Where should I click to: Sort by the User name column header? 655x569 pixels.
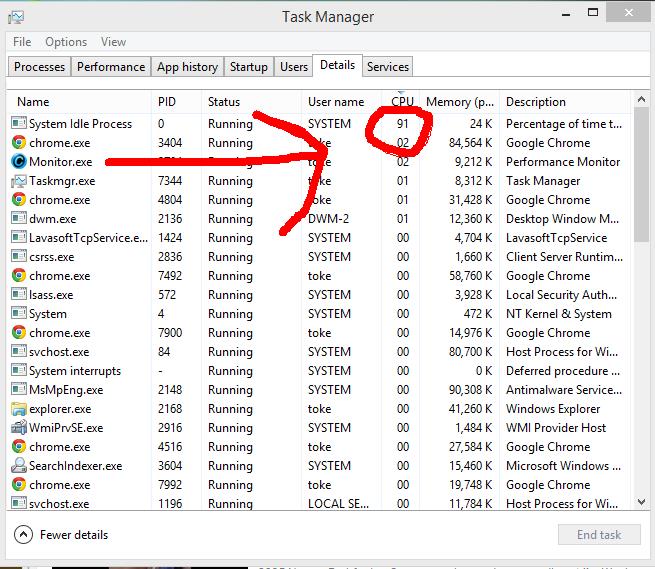341,102
